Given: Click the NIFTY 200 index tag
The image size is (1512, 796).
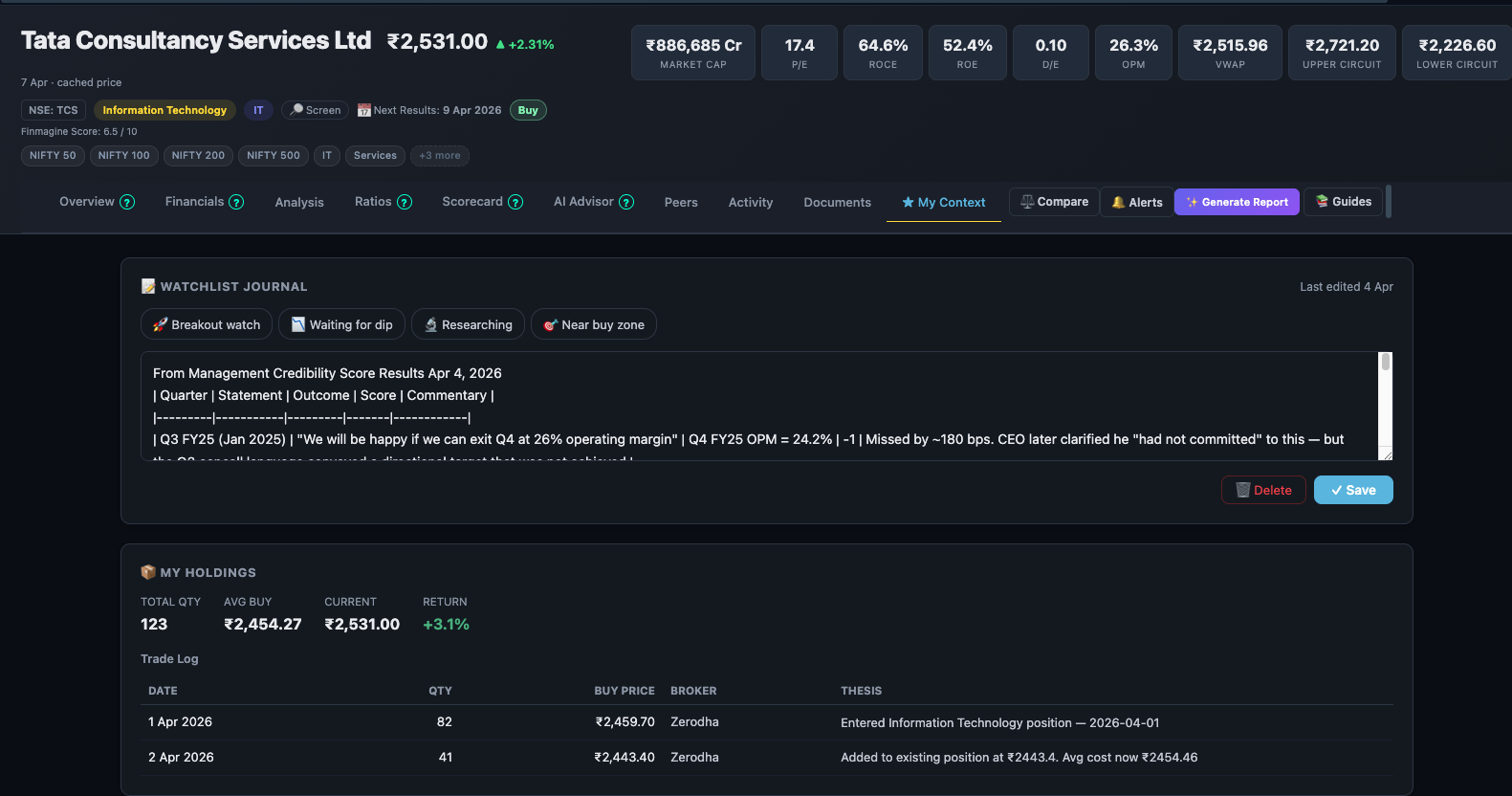Looking at the screenshot, I should tap(198, 156).
